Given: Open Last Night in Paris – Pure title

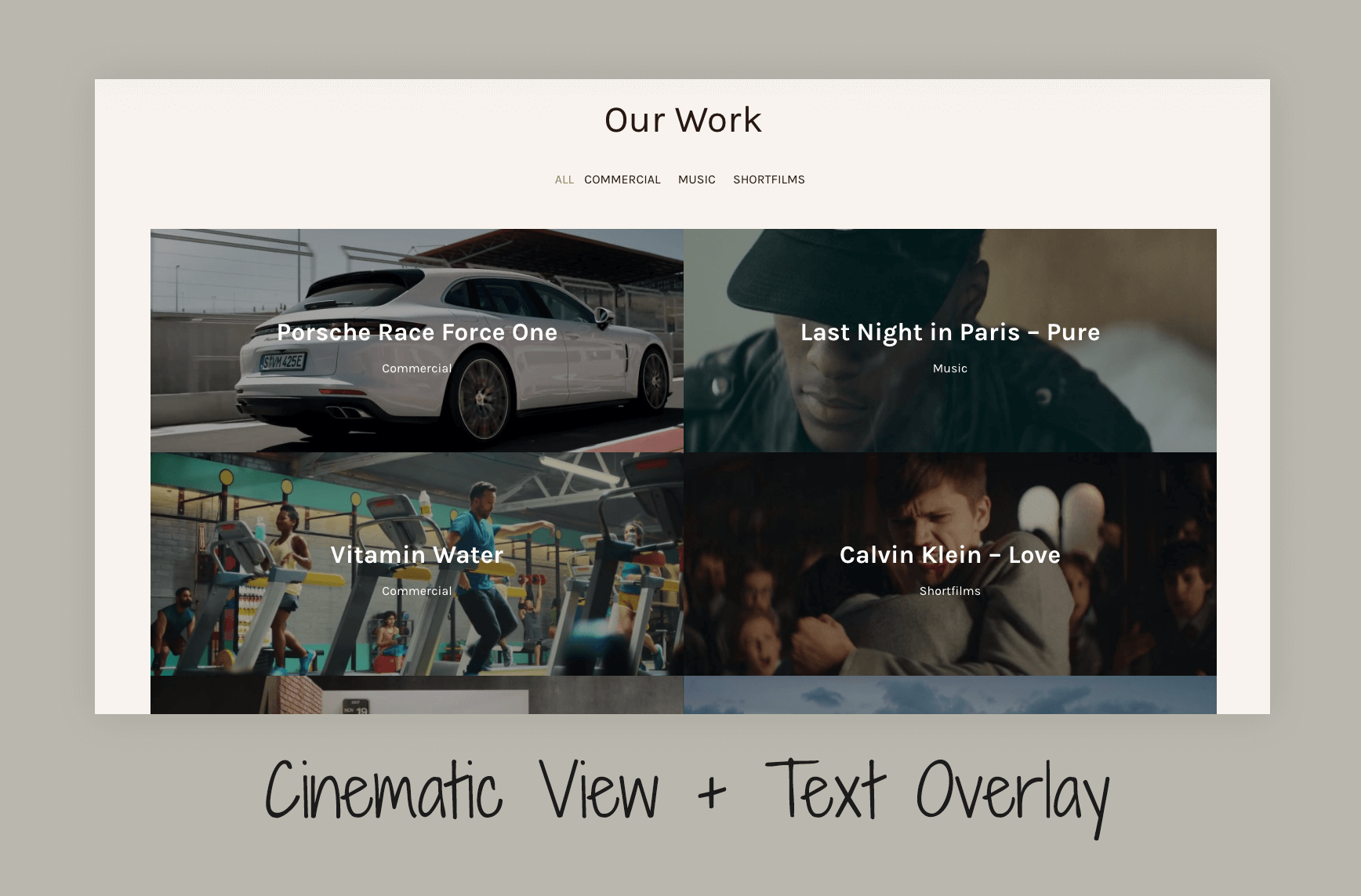Looking at the screenshot, I should click(x=949, y=332).
